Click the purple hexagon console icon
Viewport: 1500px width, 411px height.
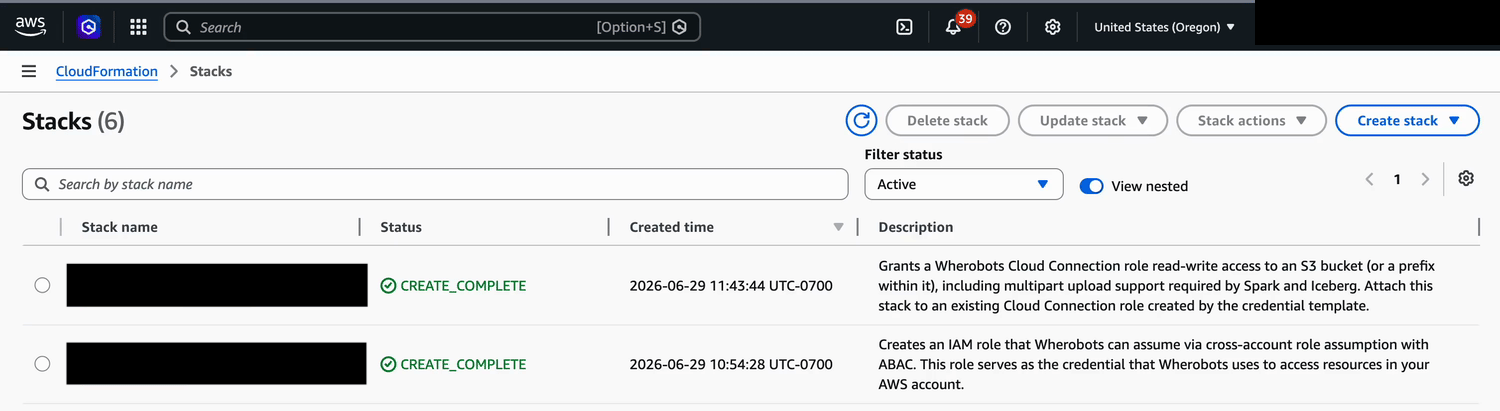[x=89, y=27]
